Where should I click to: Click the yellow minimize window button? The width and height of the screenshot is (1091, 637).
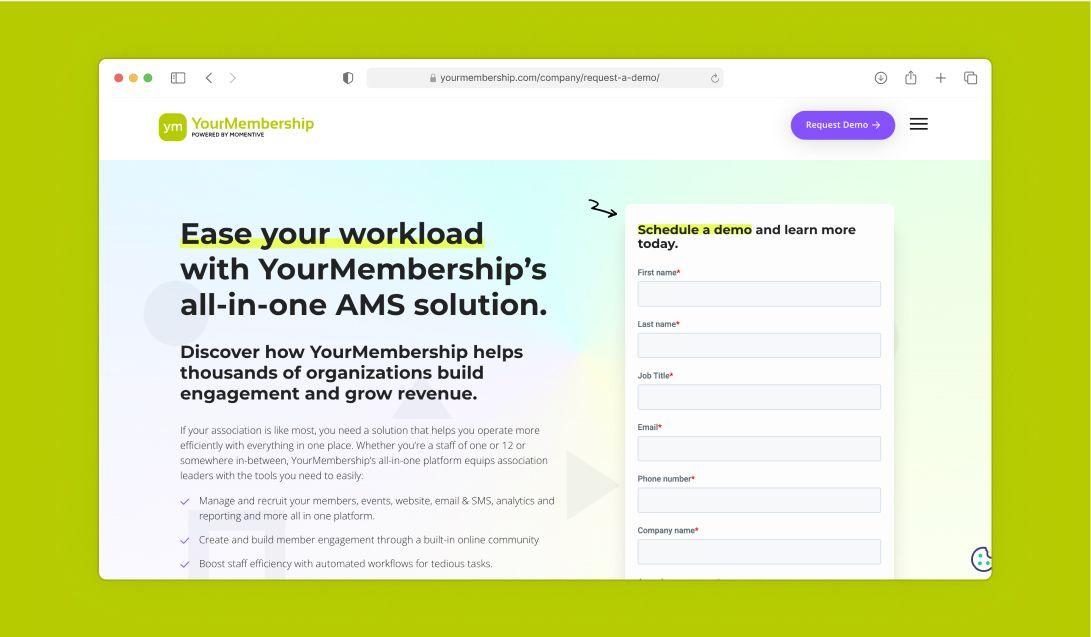click(133, 78)
